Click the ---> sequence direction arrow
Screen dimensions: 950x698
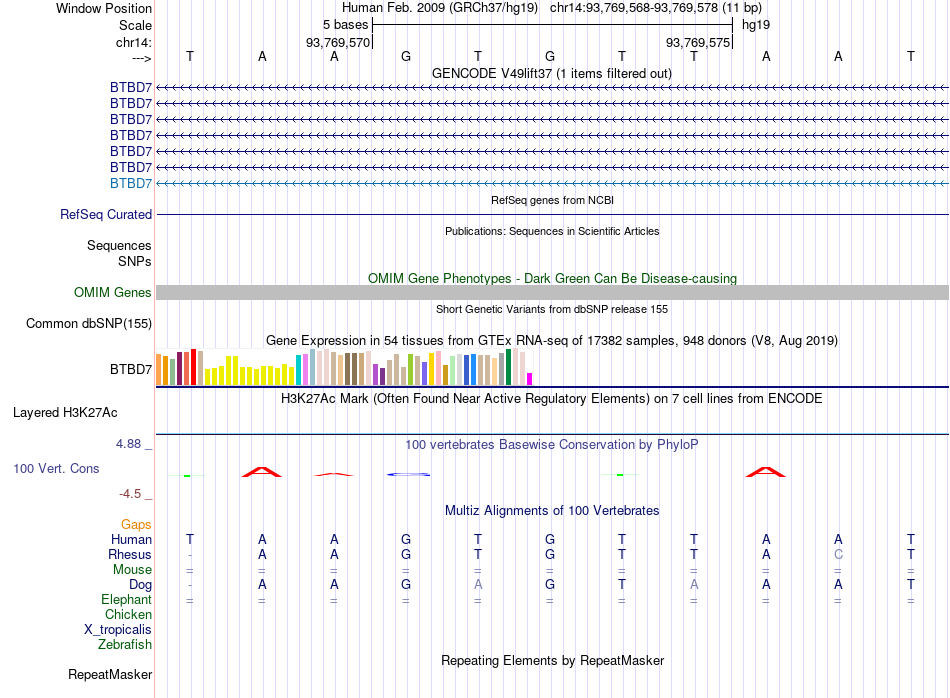(141, 58)
